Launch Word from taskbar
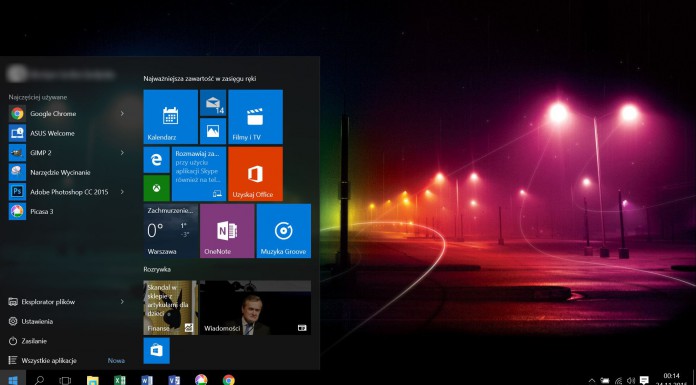The width and height of the screenshot is (696, 385). tap(147, 381)
